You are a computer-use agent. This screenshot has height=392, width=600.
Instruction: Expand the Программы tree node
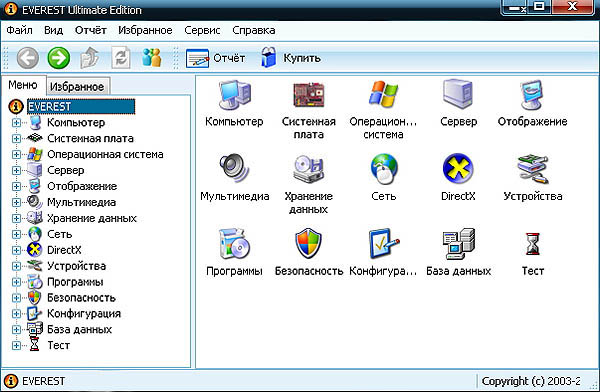click(x=16, y=282)
